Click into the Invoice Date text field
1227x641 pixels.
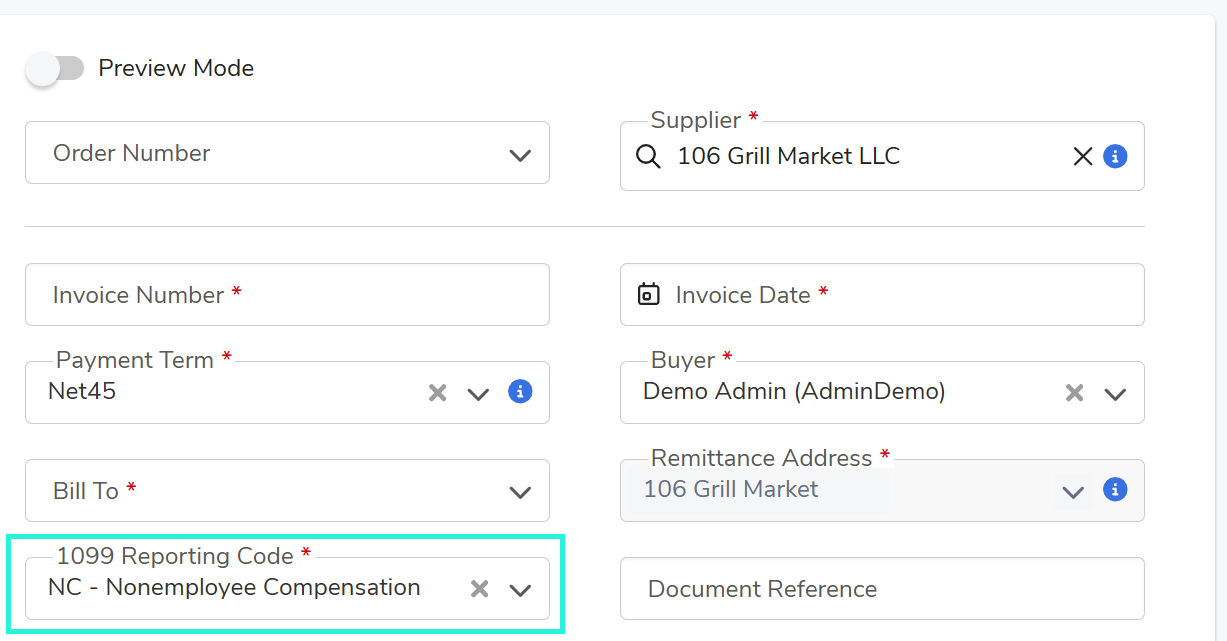tap(900, 295)
